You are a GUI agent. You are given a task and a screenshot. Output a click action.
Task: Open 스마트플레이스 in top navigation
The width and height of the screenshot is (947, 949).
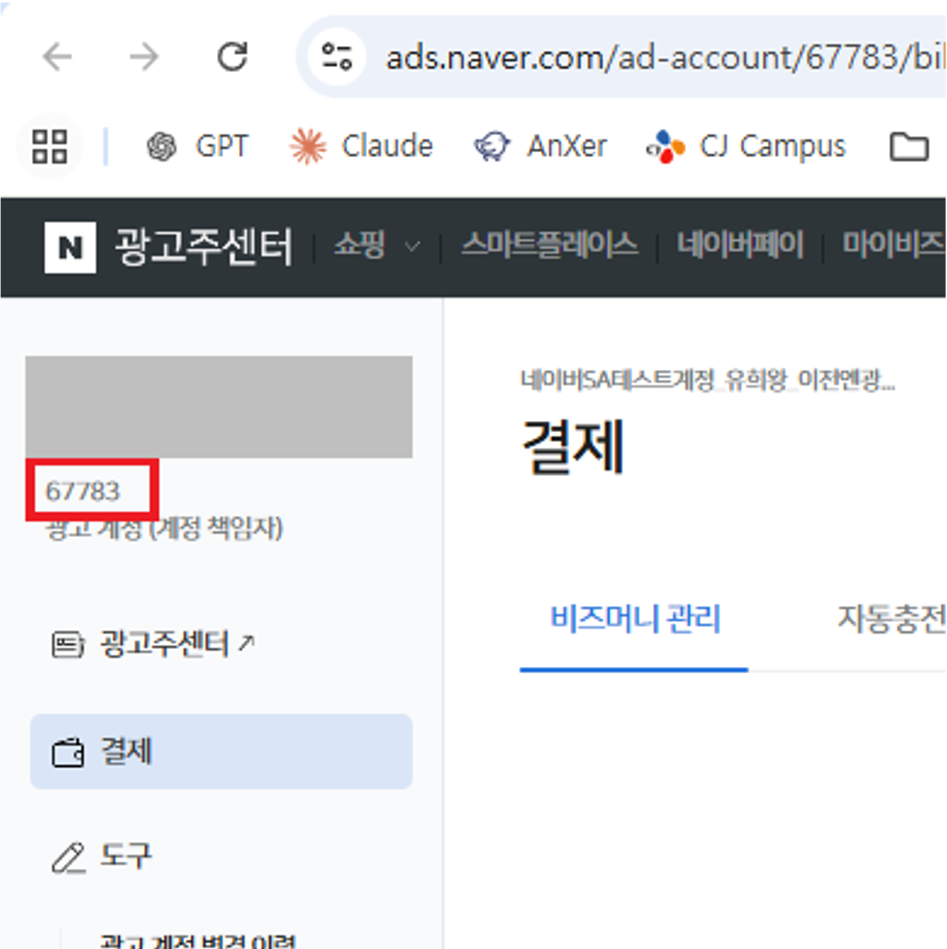[549, 245]
